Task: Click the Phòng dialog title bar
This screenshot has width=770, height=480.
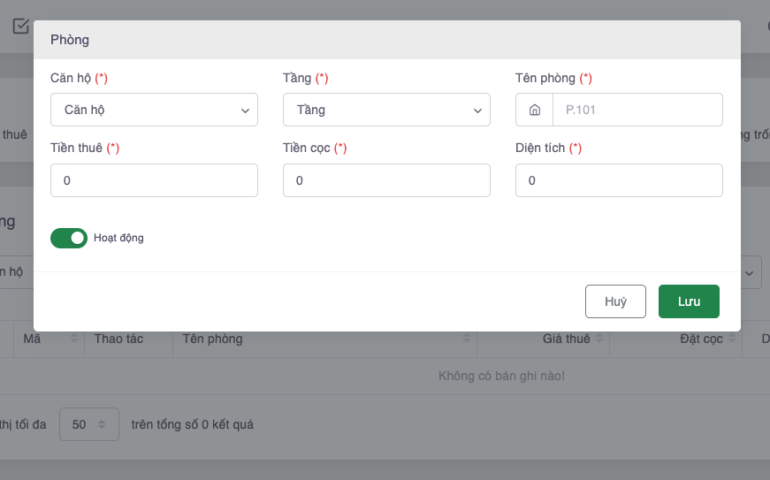Action: tap(387, 40)
